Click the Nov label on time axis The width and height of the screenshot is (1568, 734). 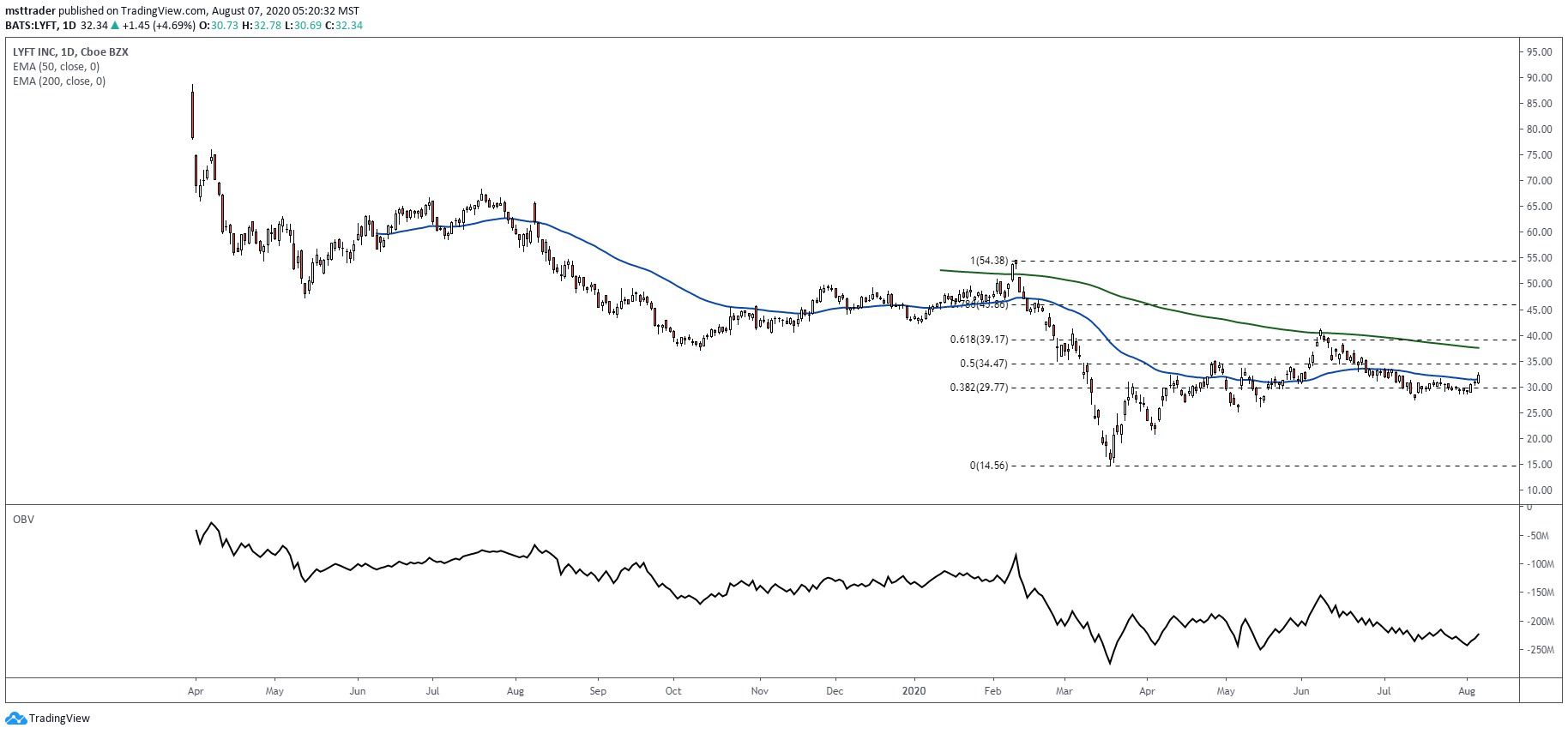click(759, 690)
